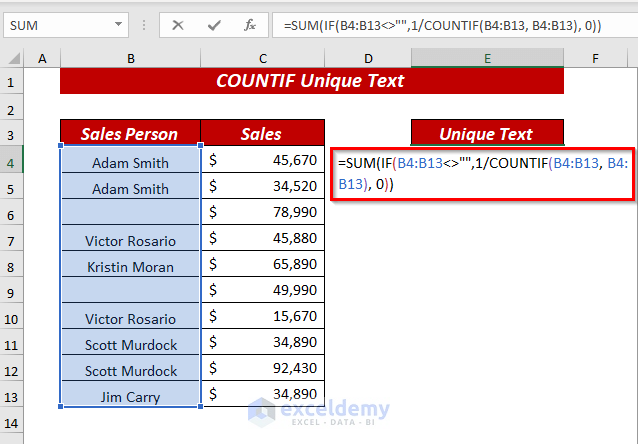Select the 'Unique Text' header cell

click(x=487, y=133)
